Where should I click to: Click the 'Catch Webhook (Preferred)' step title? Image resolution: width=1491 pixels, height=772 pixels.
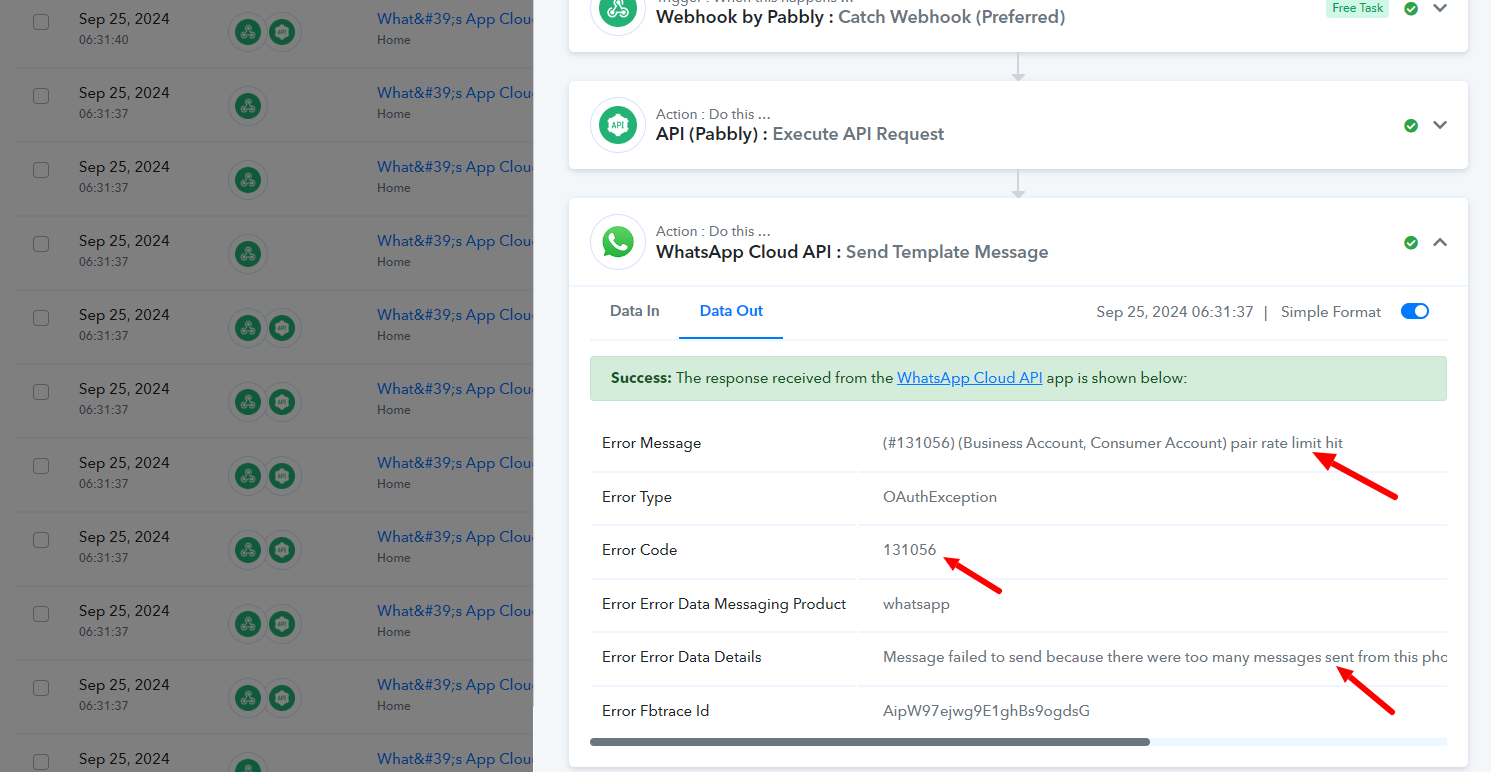pos(951,17)
